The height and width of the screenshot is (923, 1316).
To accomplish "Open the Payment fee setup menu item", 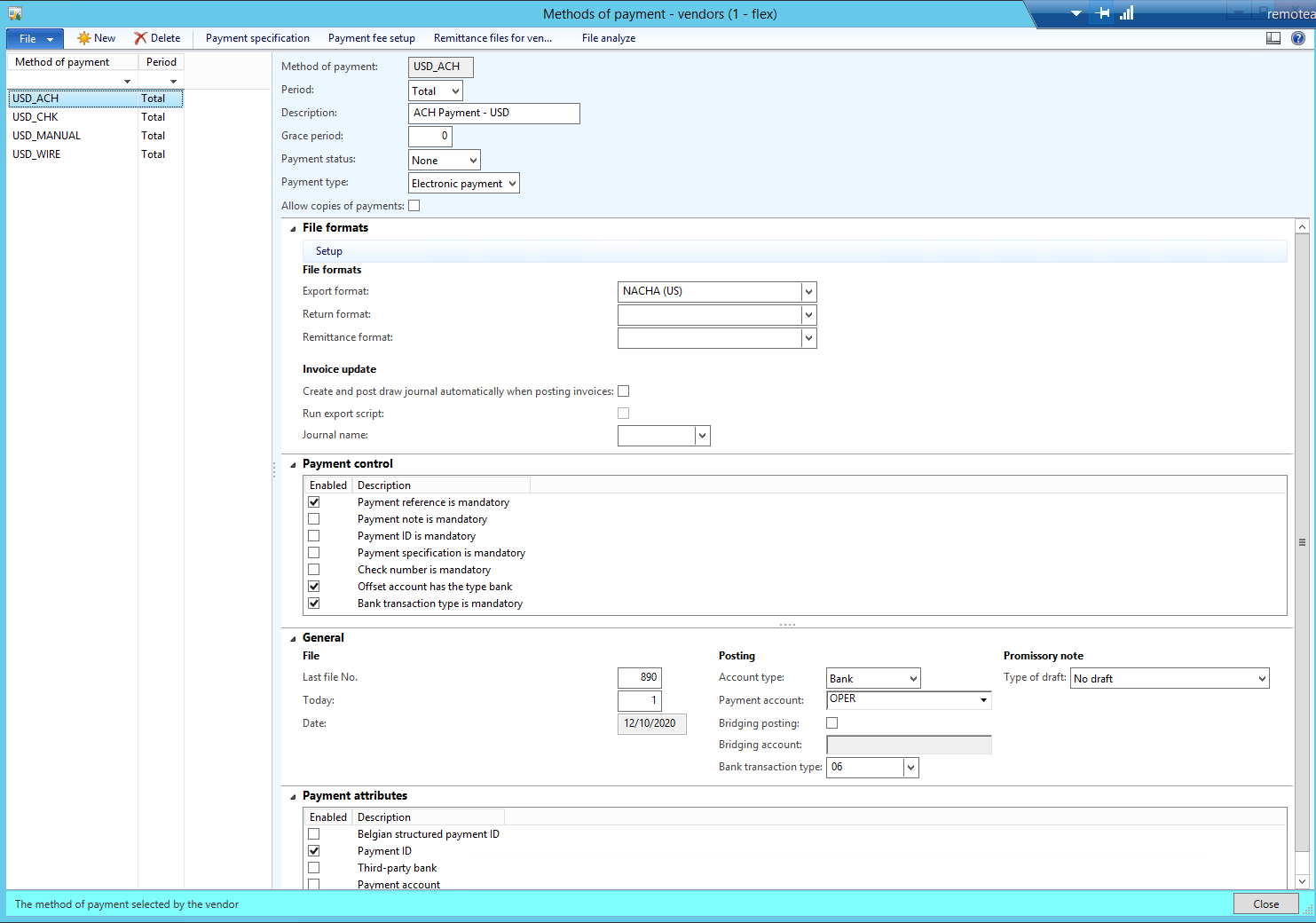I will (x=371, y=38).
